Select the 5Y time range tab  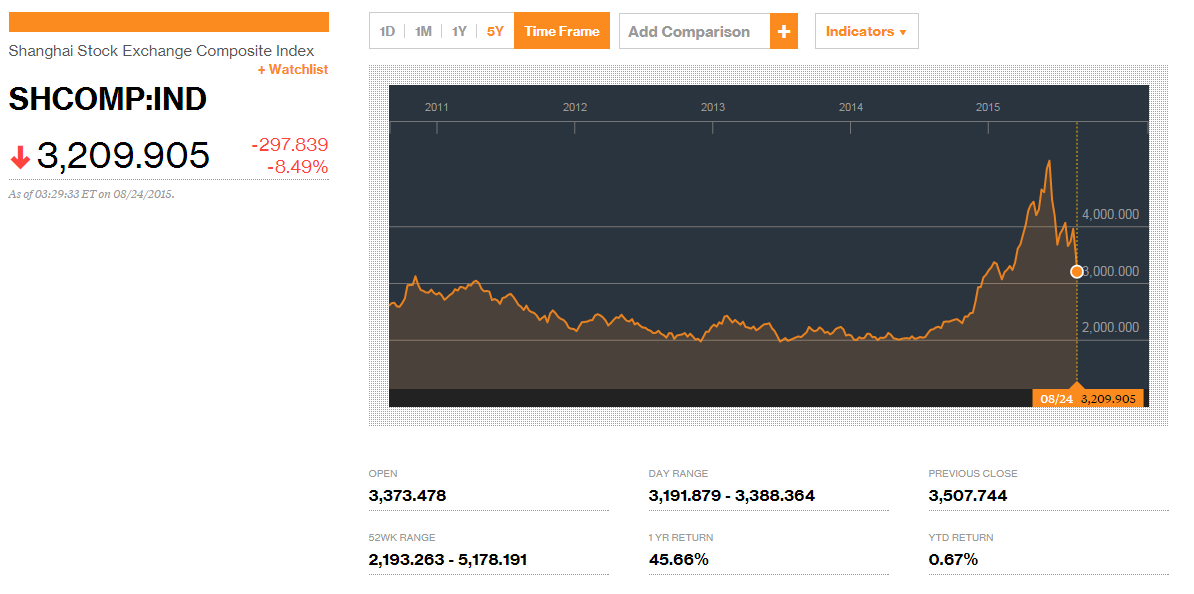tap(496, 31)
